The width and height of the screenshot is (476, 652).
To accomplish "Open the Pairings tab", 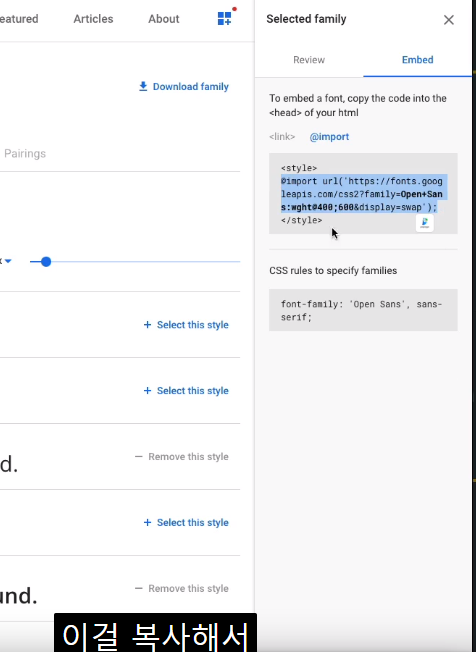I will (x=25, y=153).
